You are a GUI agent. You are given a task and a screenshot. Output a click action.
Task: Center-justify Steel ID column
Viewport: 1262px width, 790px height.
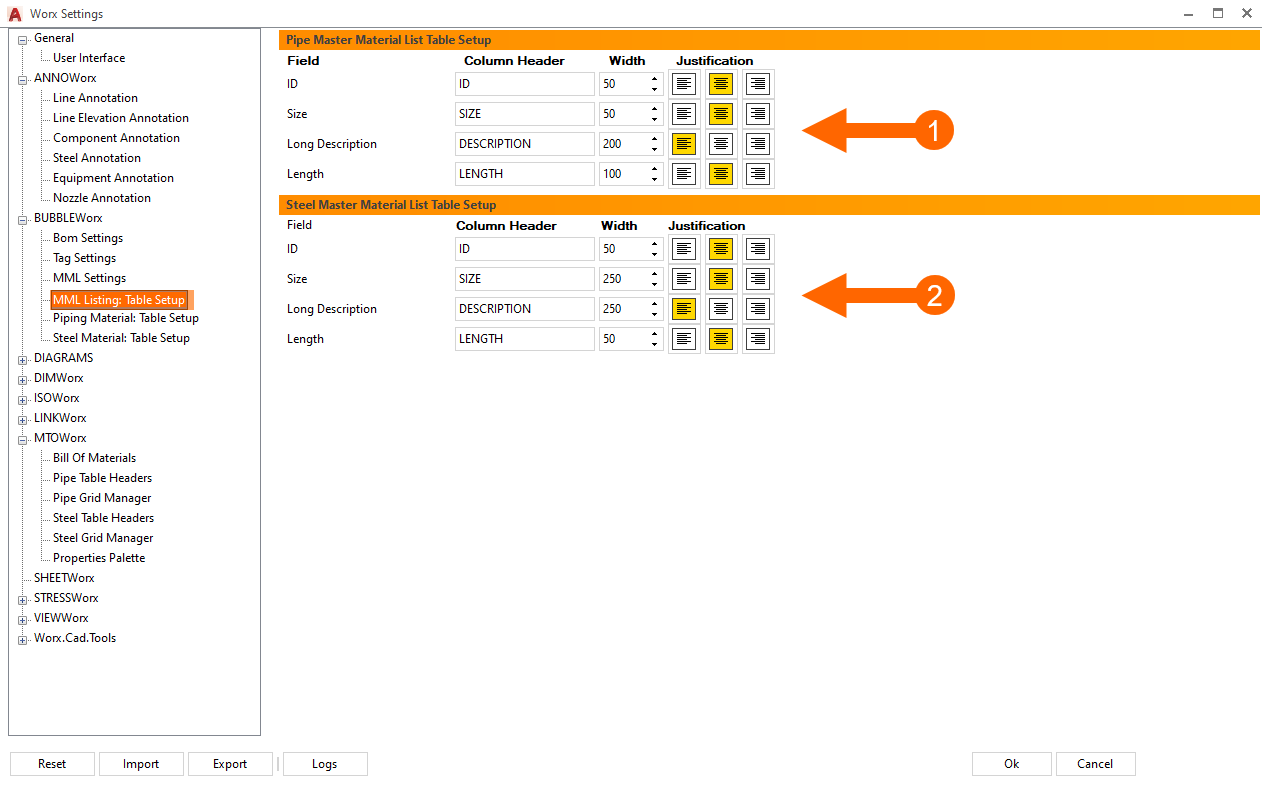pyautogui.click(x=721, y=249)
